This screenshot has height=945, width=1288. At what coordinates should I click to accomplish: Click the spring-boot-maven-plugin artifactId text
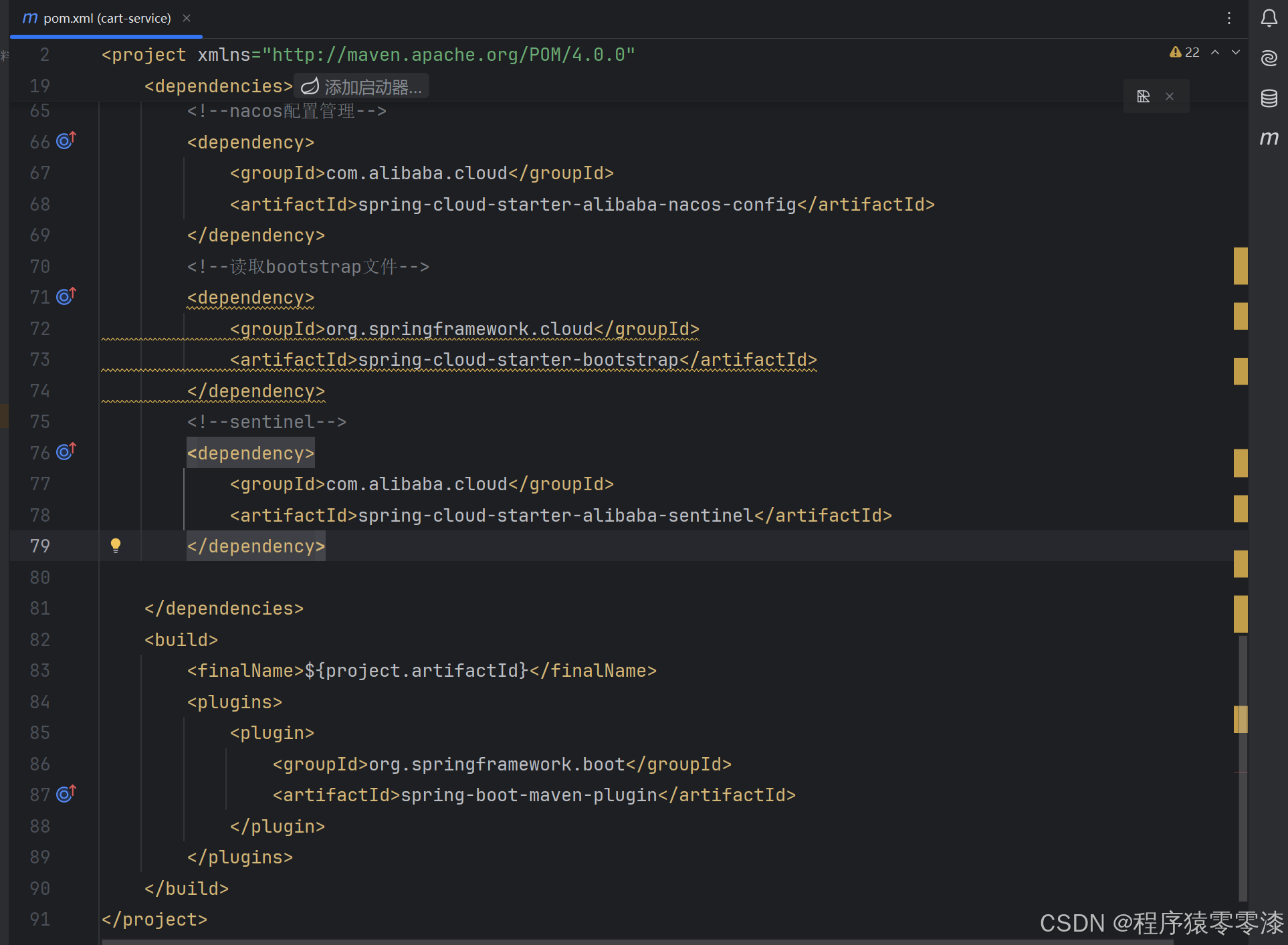(529, 795)
